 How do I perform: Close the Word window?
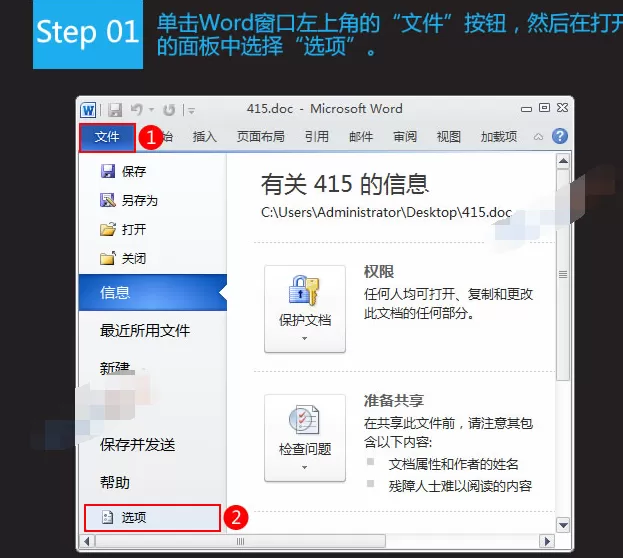[x=562, y=107]
